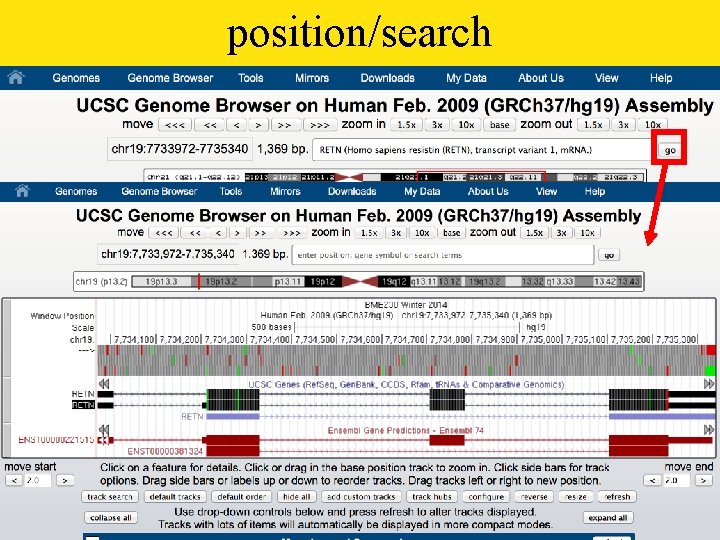Screen dimensions: 720x540
Task: Click the right double-arrow icon on the Ensembl Gene Predictions track
Action: tap(709, 430)
